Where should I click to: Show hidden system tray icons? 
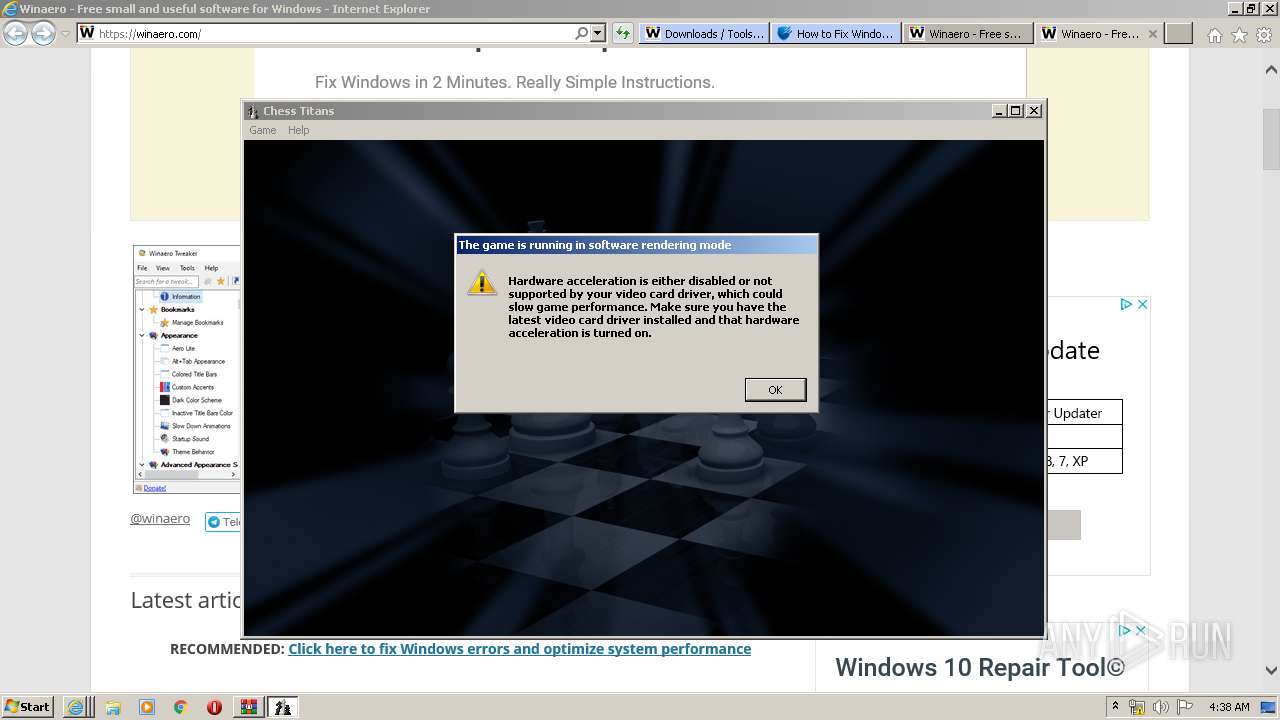(x=1115, y=706)
